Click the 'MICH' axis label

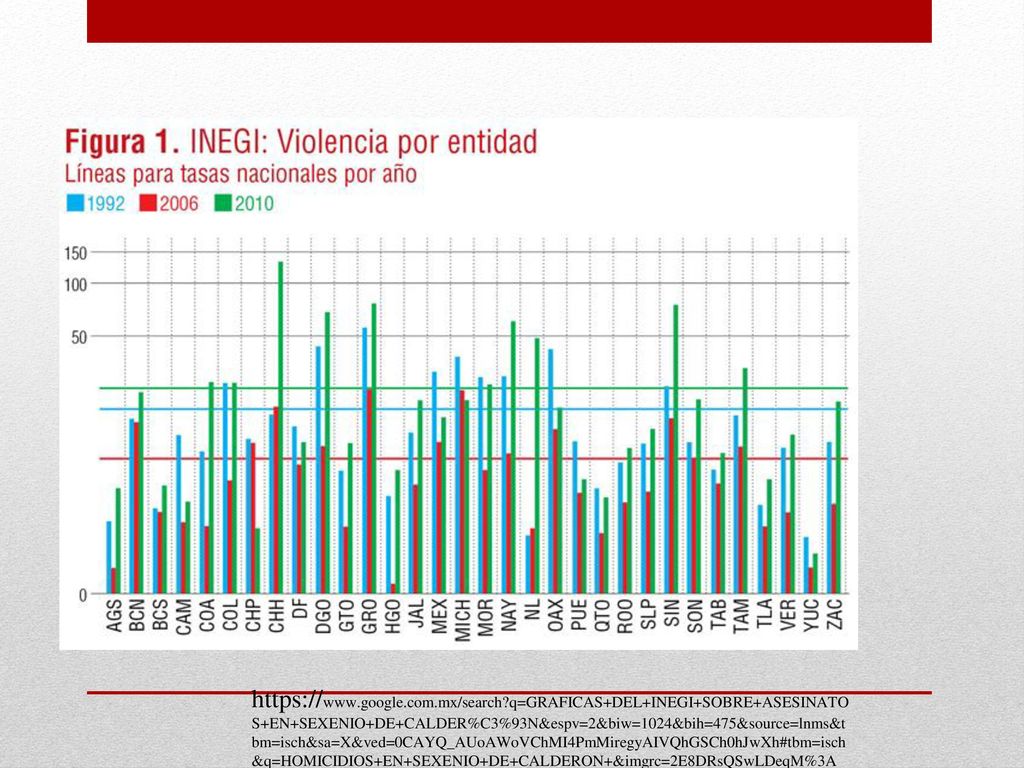462,620
